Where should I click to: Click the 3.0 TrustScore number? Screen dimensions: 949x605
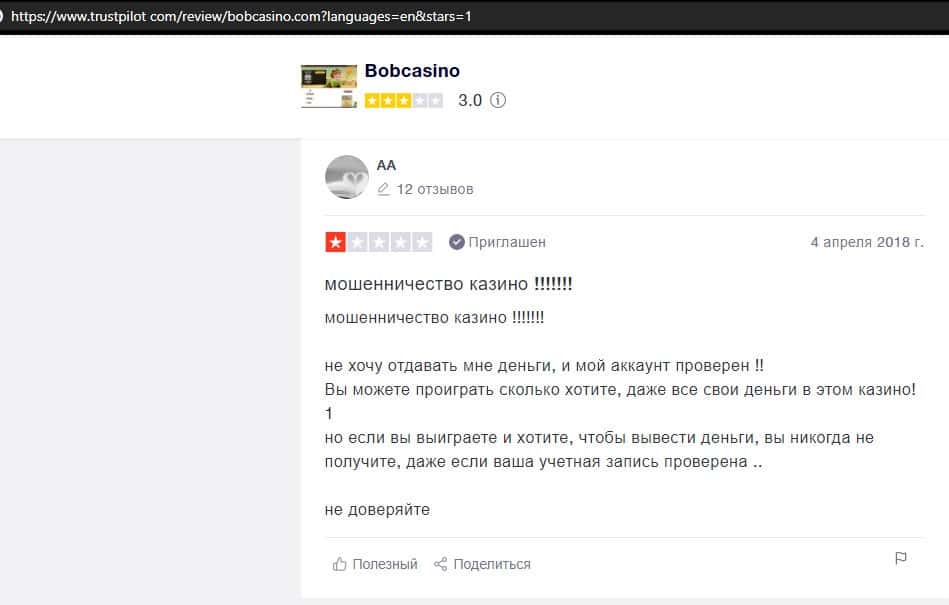point(470,100)
